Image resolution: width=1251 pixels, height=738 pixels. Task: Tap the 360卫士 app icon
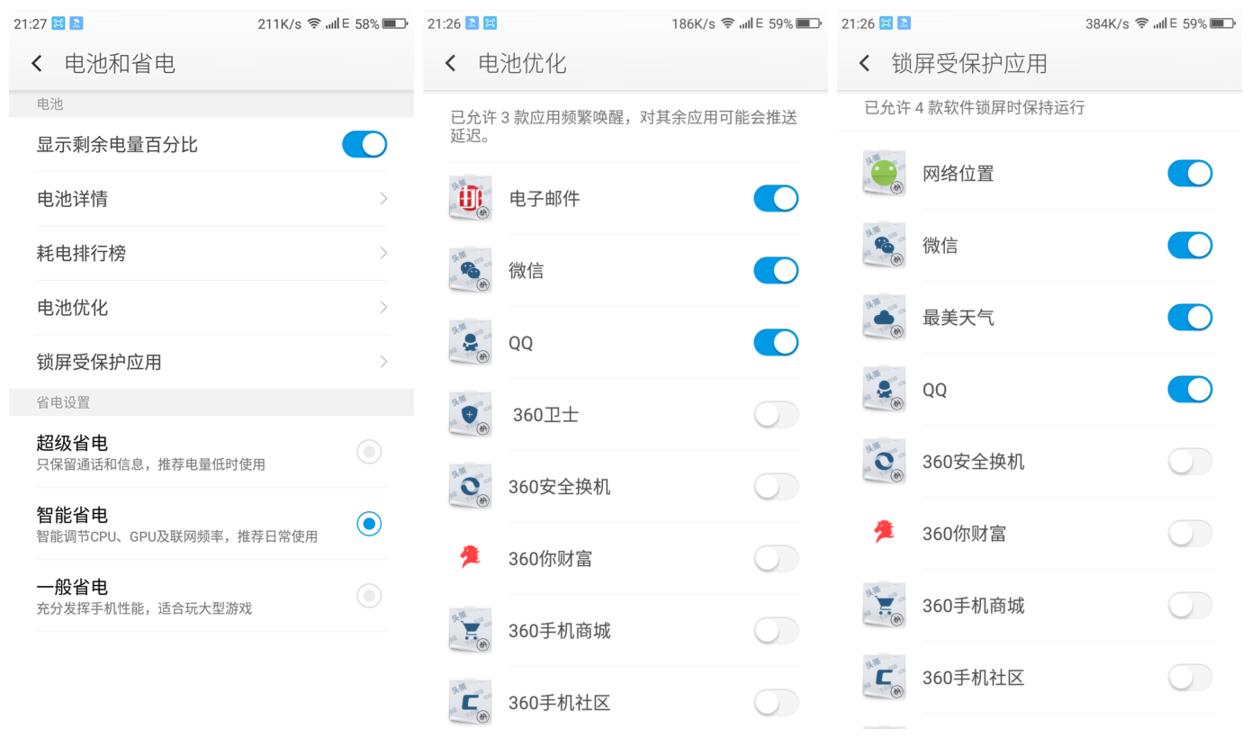click(470, 414)
